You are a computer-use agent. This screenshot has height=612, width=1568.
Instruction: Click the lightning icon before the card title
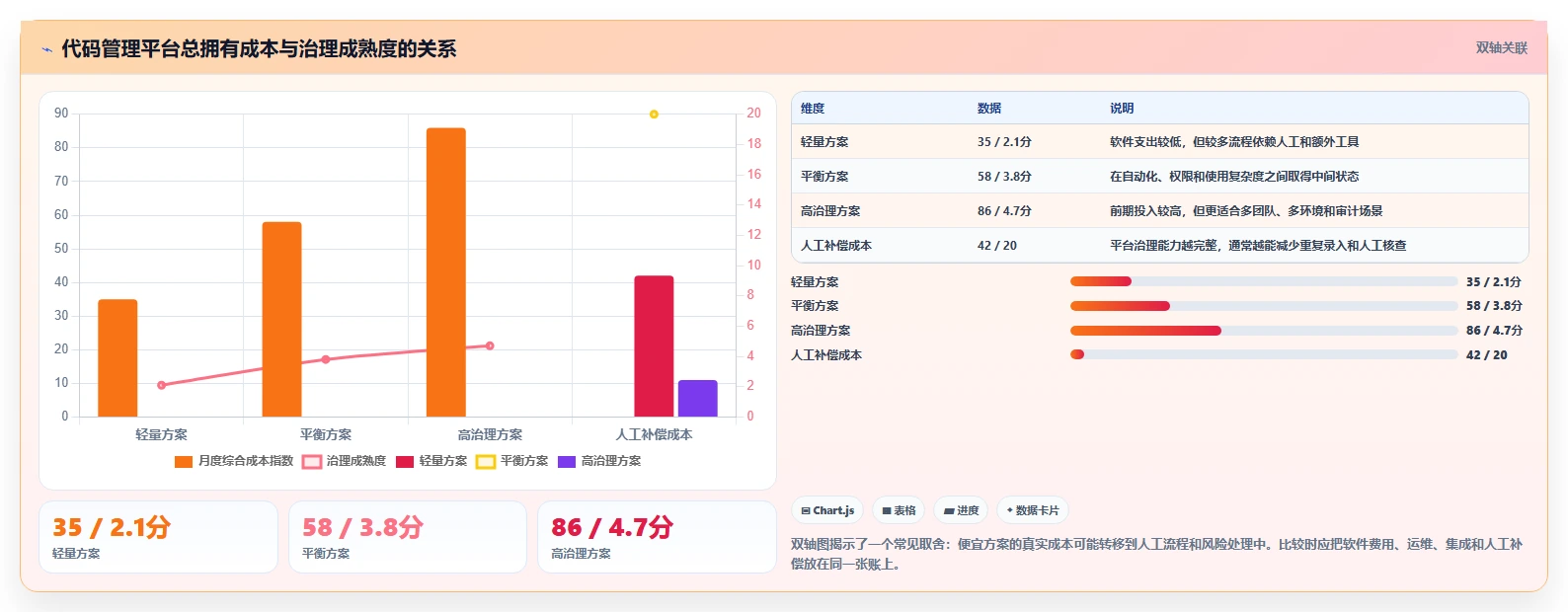pos(46,49)
